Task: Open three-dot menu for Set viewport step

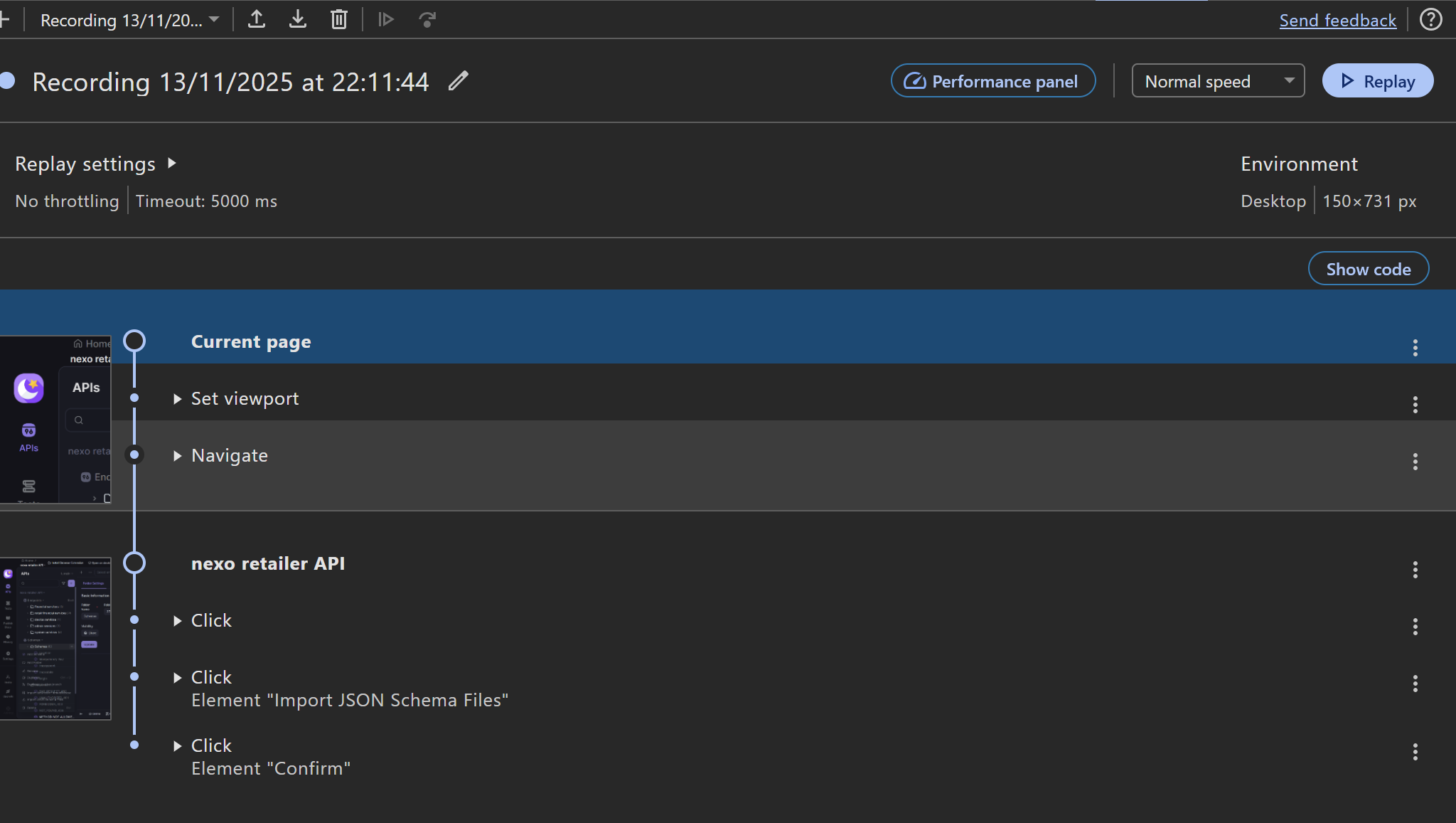Action: coord(1415,405)
